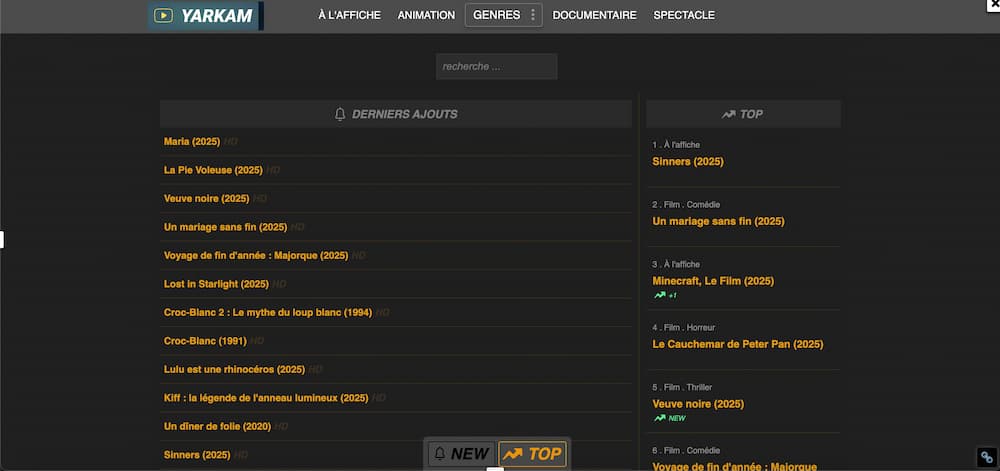
Task: Open Lulu est une rhinocéros (2025)
Action: coord(234,369)
